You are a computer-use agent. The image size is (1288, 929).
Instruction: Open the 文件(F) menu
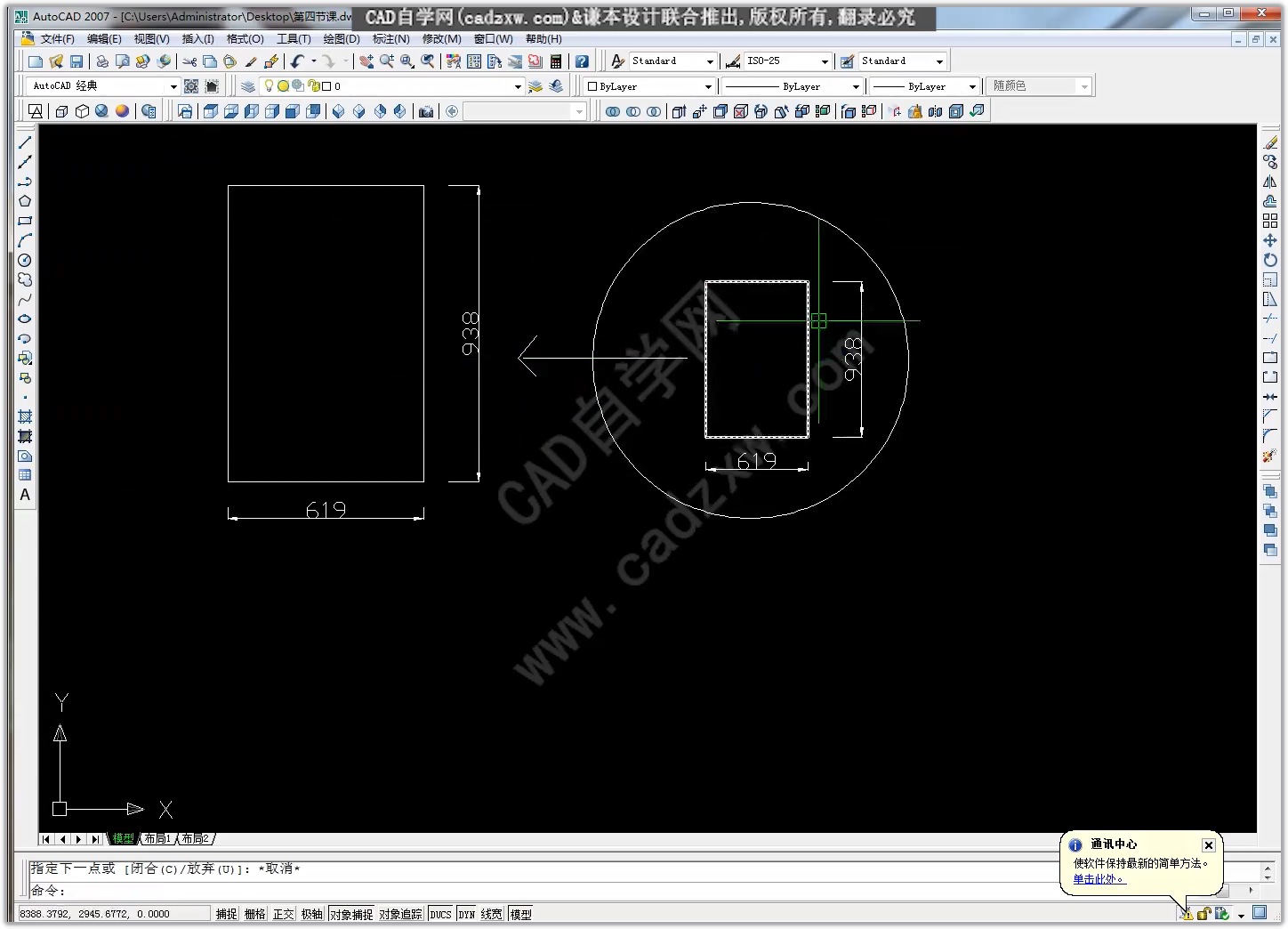[x=57, y=39]
